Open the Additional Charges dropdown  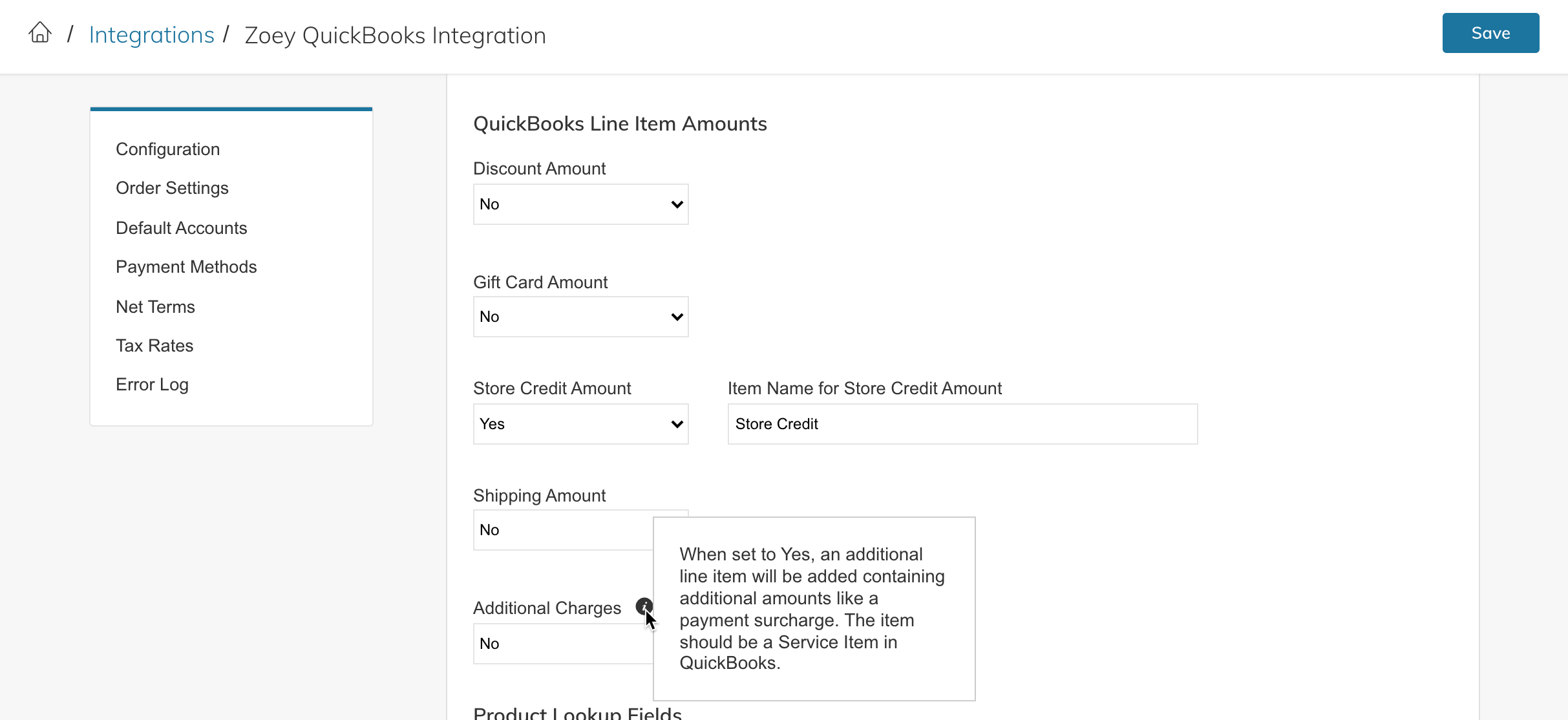(562, 644)
